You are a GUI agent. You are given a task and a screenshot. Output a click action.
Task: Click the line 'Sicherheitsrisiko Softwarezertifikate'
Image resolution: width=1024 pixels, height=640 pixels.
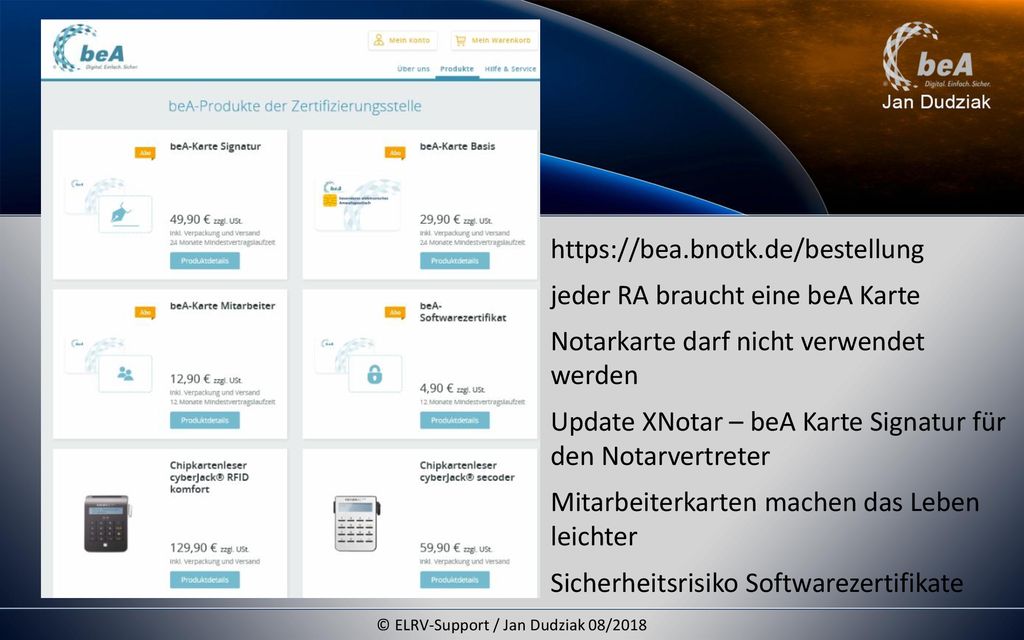757,583
